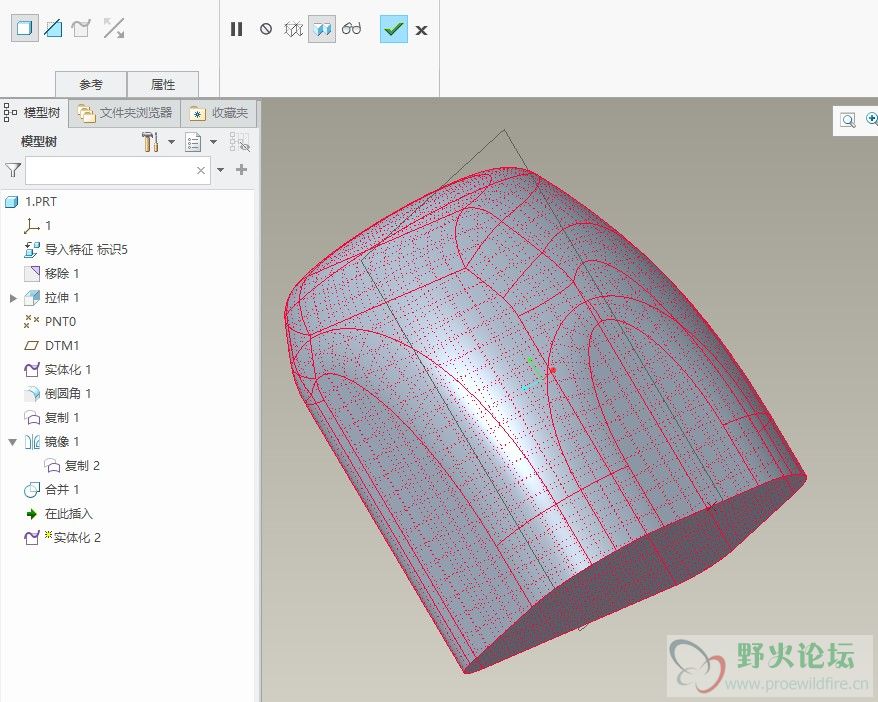Cancel the feature with X button
The image size is (878, 702).
pos(422,30)
